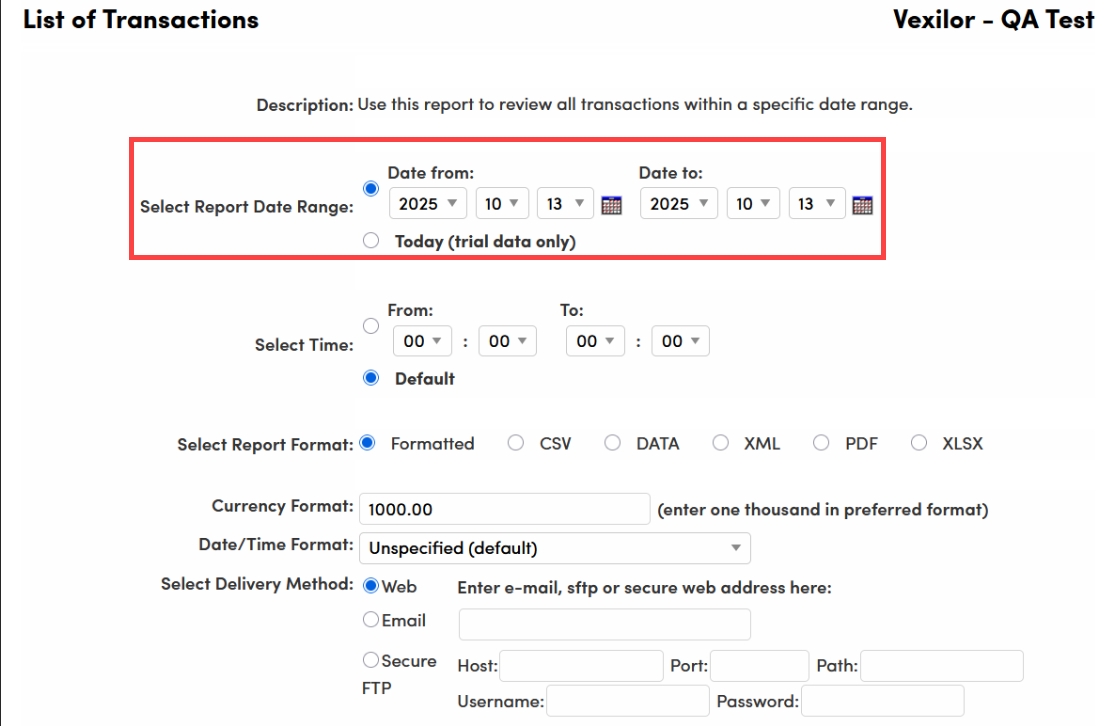1095x726 pixels.
Task: Select the From/To time radio button
Action: pyautogui.click(x=371, y=326)
